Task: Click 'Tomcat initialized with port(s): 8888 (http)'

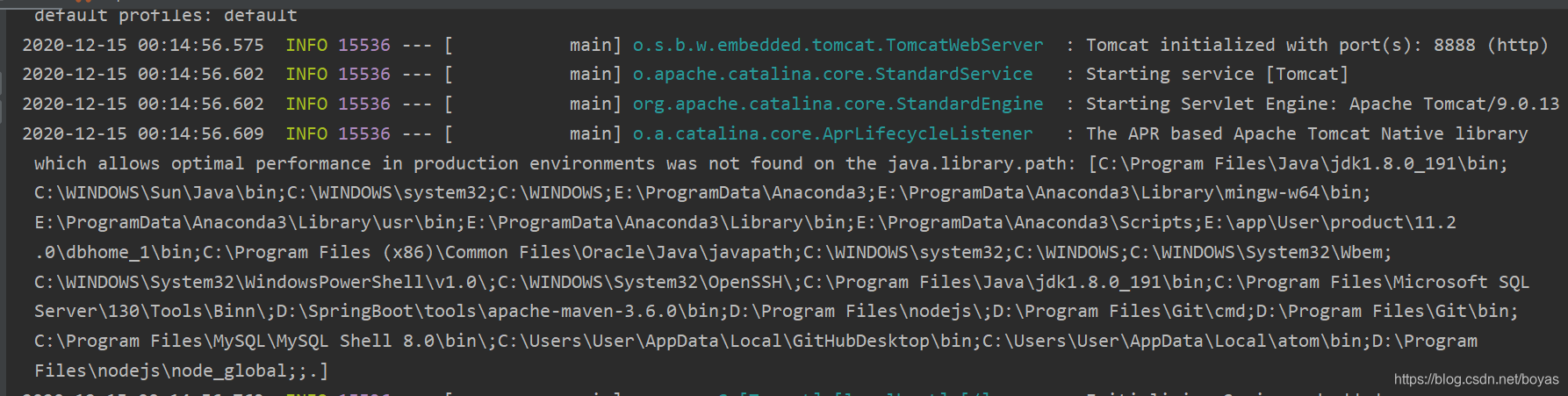Action: [x=1317, y=45]
